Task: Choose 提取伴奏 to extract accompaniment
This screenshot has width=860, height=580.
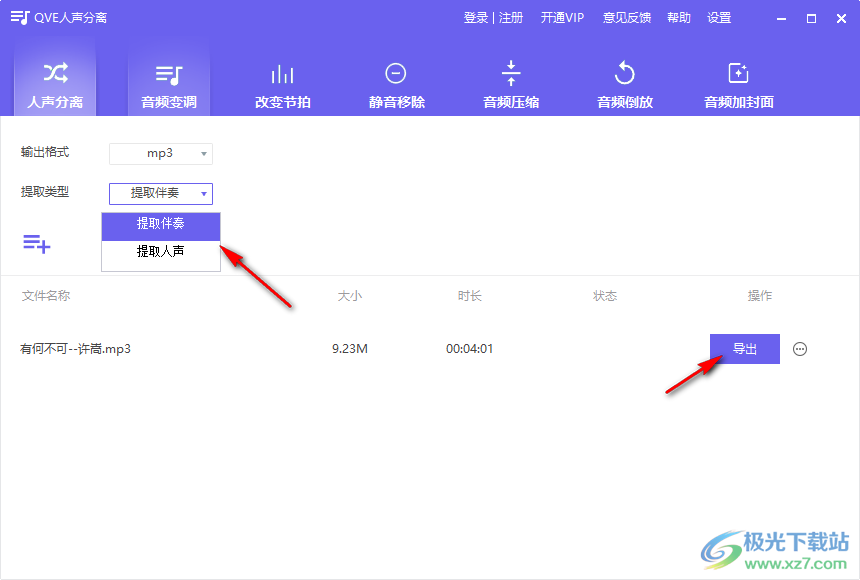Action: pos(160,226)
